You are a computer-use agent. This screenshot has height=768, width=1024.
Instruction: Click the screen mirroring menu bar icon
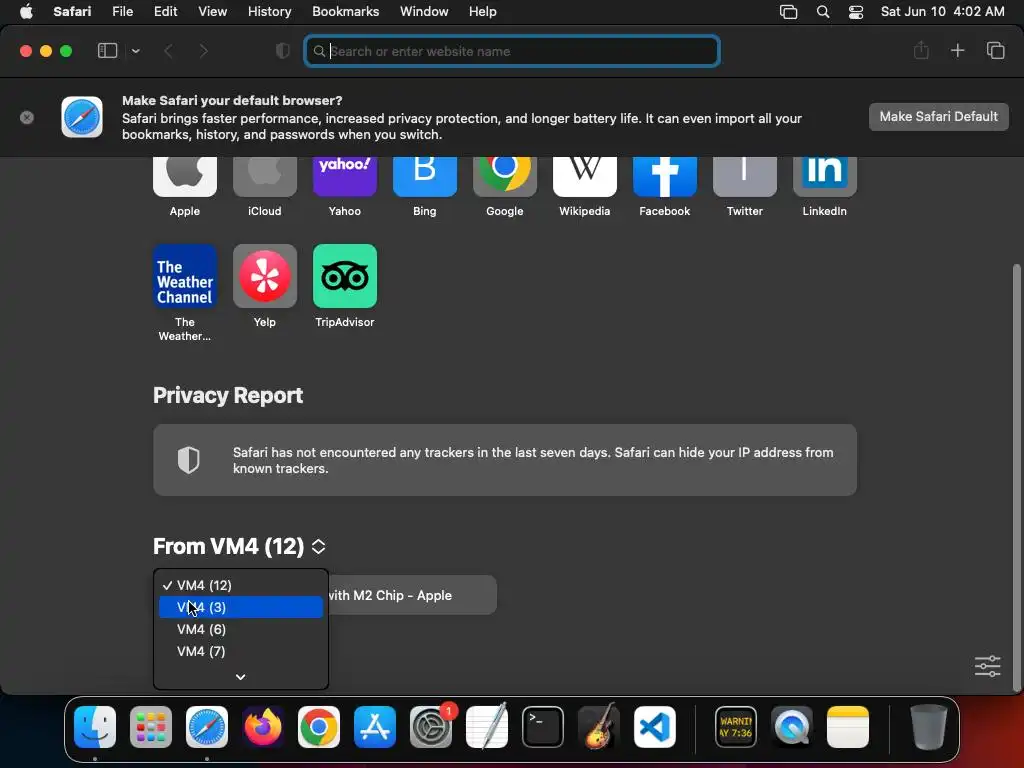point(788,12)
